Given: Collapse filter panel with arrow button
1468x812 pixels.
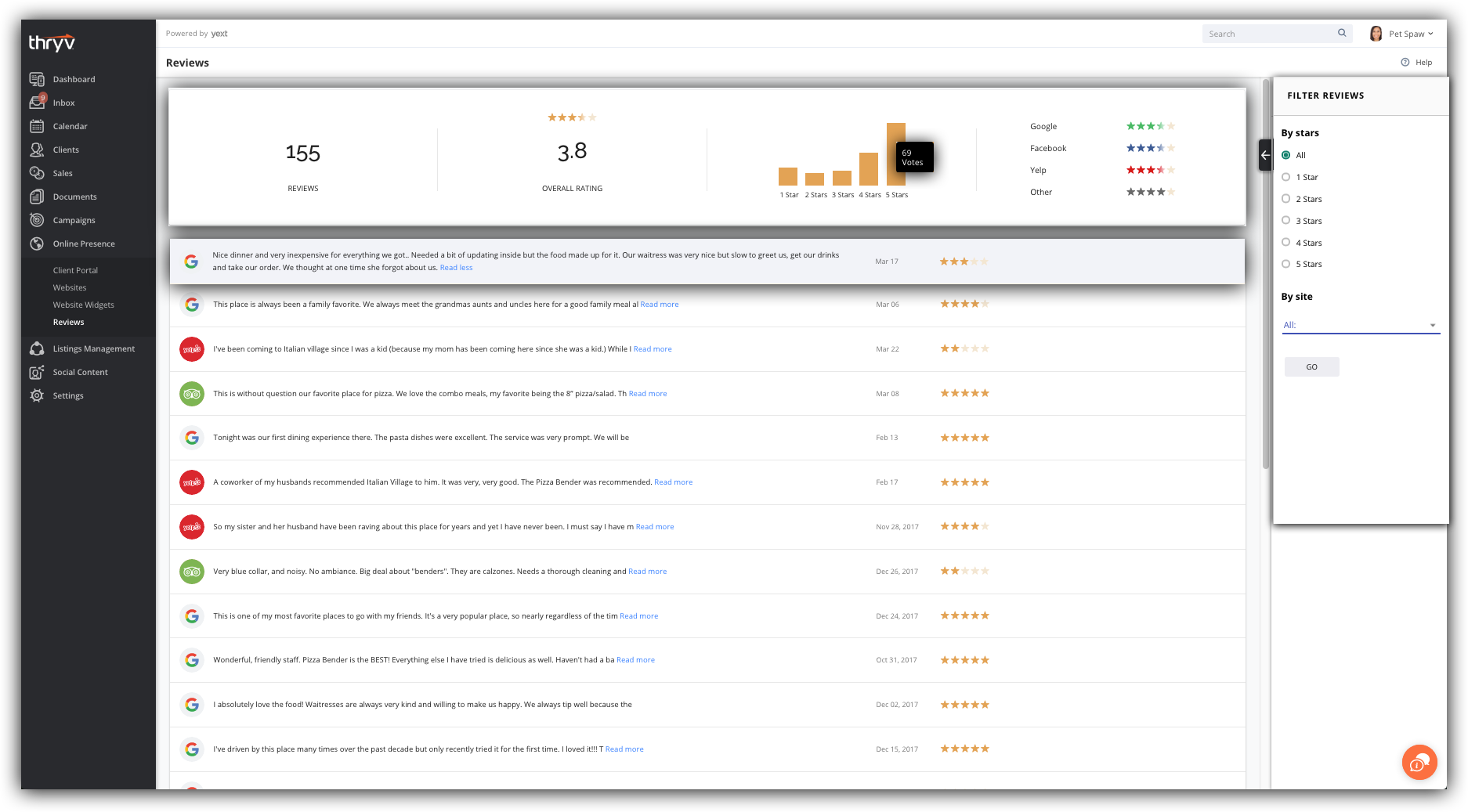Looking at the screenshot, I should click(x=1265, y=155).
